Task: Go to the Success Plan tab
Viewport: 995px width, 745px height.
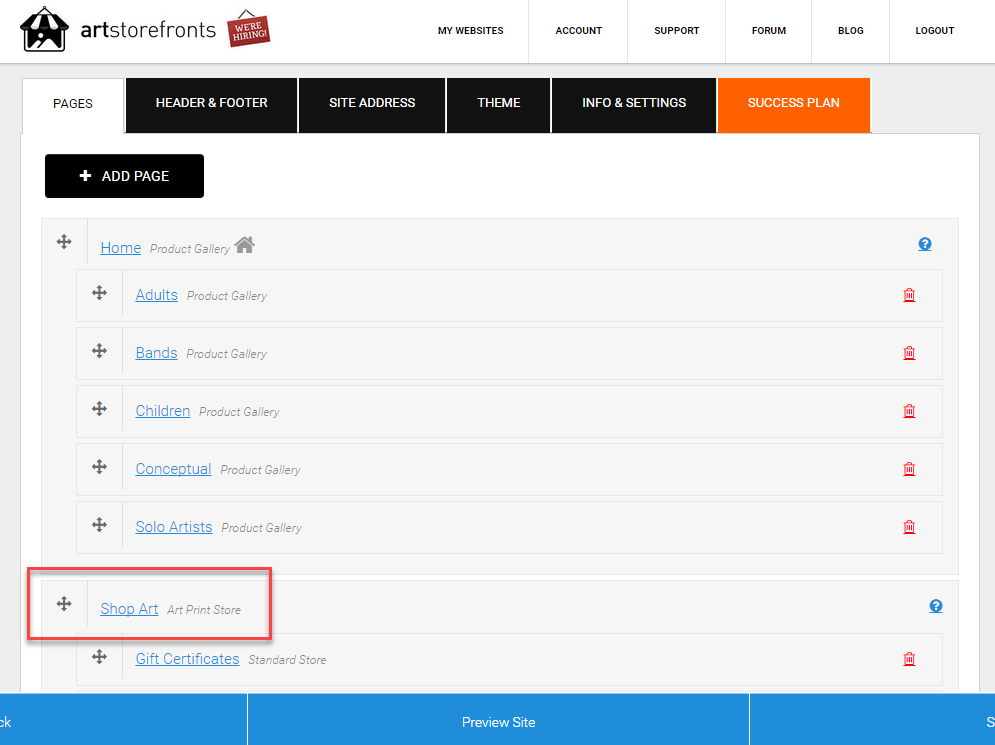Action: [x=794, y=105]
